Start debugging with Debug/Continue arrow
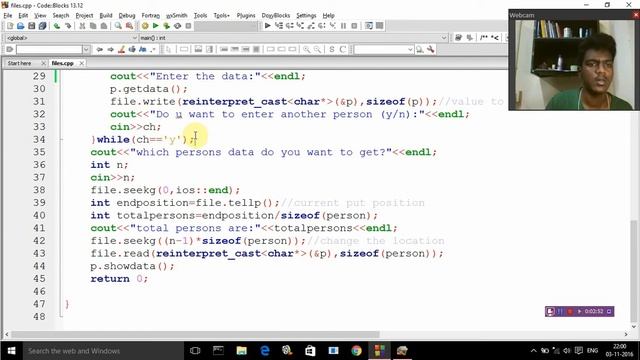This screenshot has width=640, height=360. (x=267, y=26)
